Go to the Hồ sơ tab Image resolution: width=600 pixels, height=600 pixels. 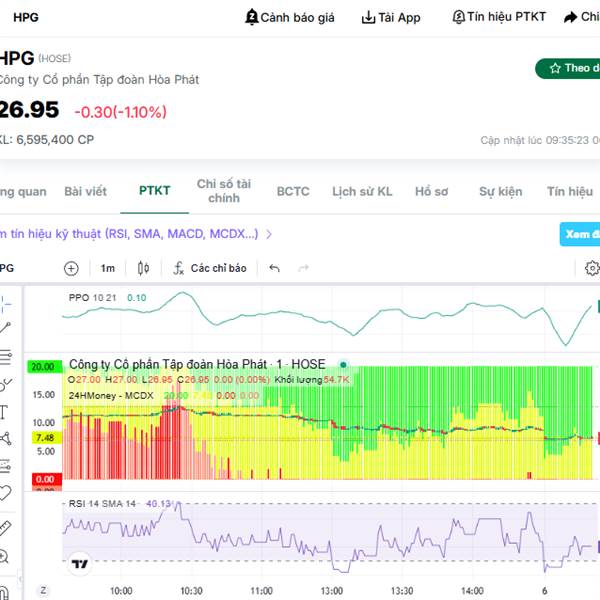coord(431,191)
